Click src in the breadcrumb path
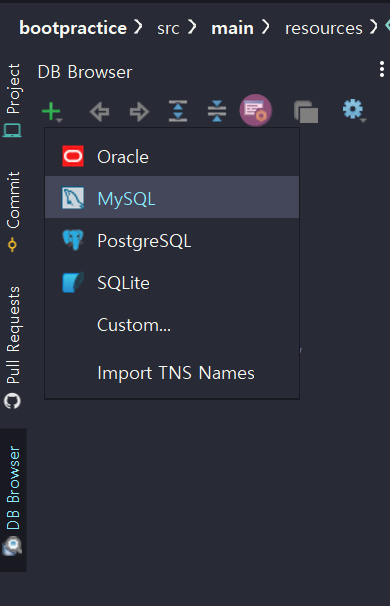Viewport: 390px width, 606px height. (168, 29)
